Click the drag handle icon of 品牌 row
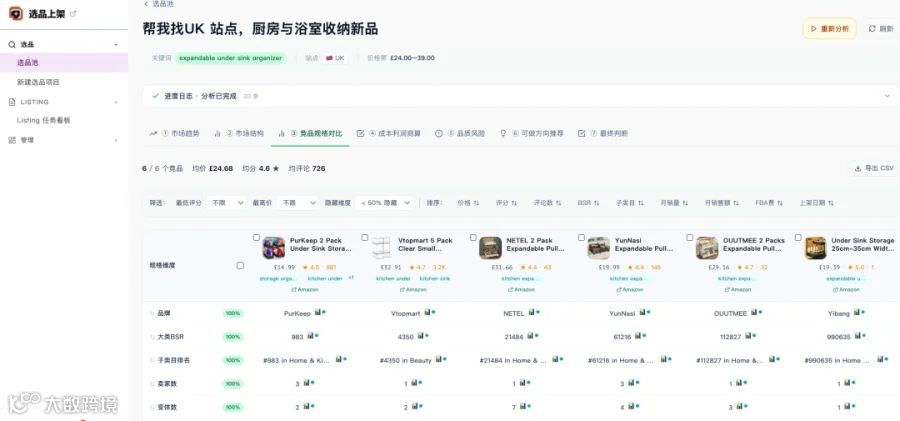900x421 pixels. click(x=152, y=314)
